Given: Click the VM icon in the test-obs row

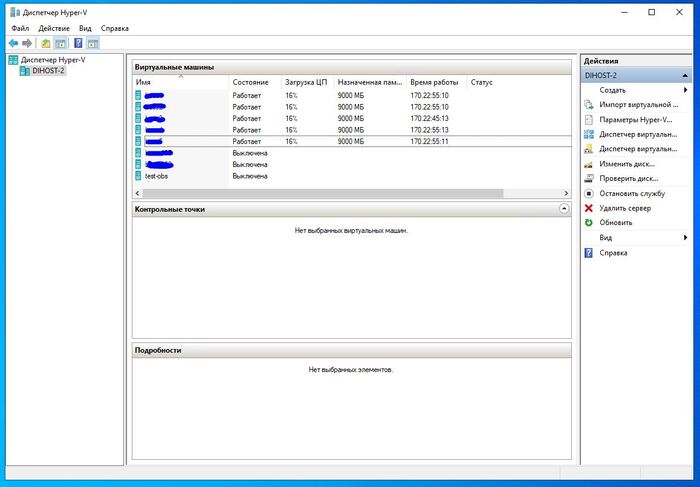Looking at the screenshot, I should point(138,176).
